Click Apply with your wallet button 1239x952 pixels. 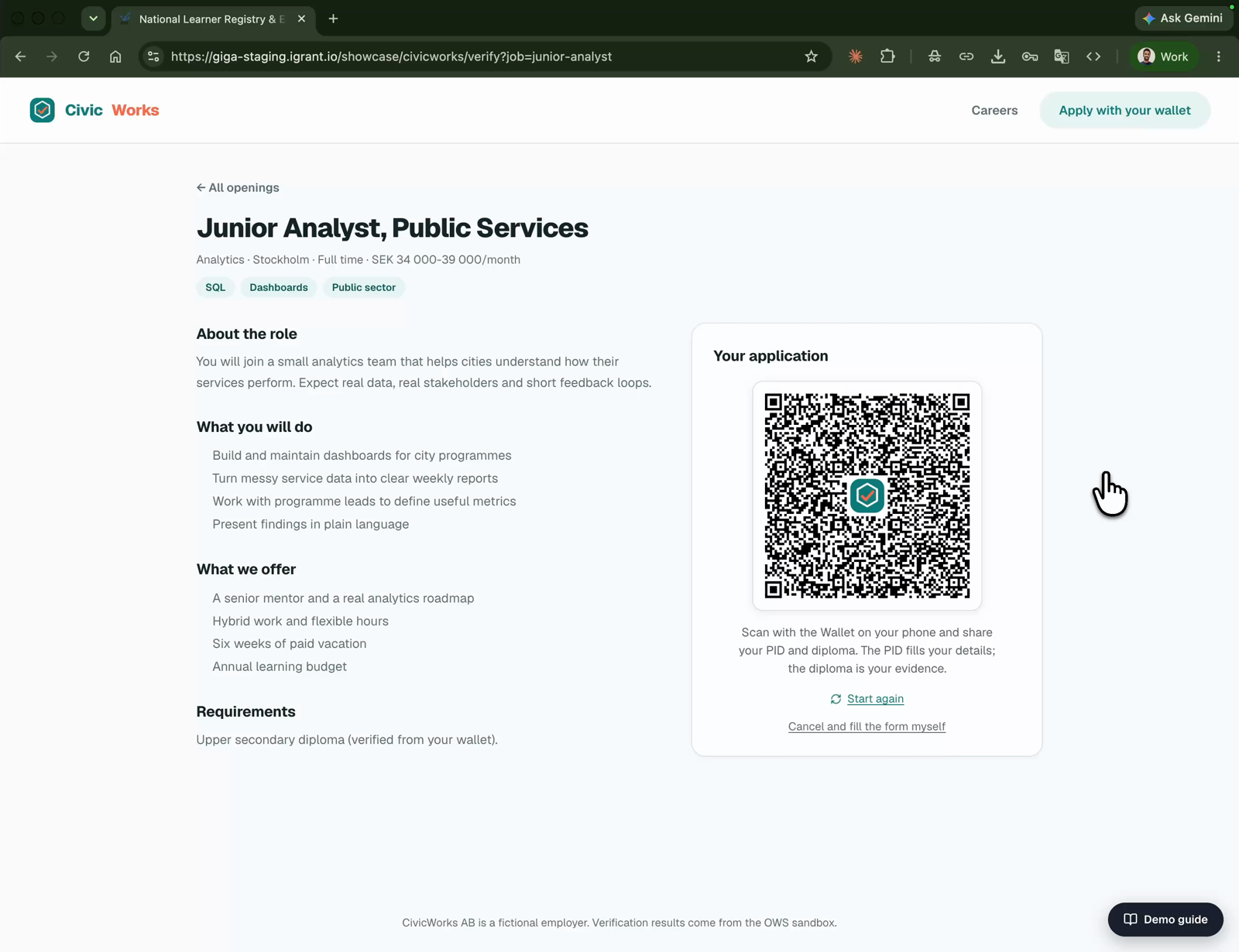pyautogui.click(x=1124, y=110)
